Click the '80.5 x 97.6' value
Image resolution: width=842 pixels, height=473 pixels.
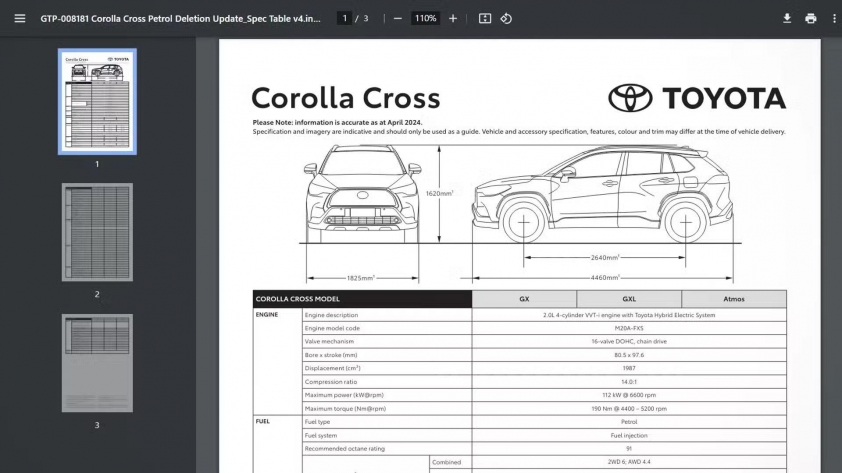point(629,355)
